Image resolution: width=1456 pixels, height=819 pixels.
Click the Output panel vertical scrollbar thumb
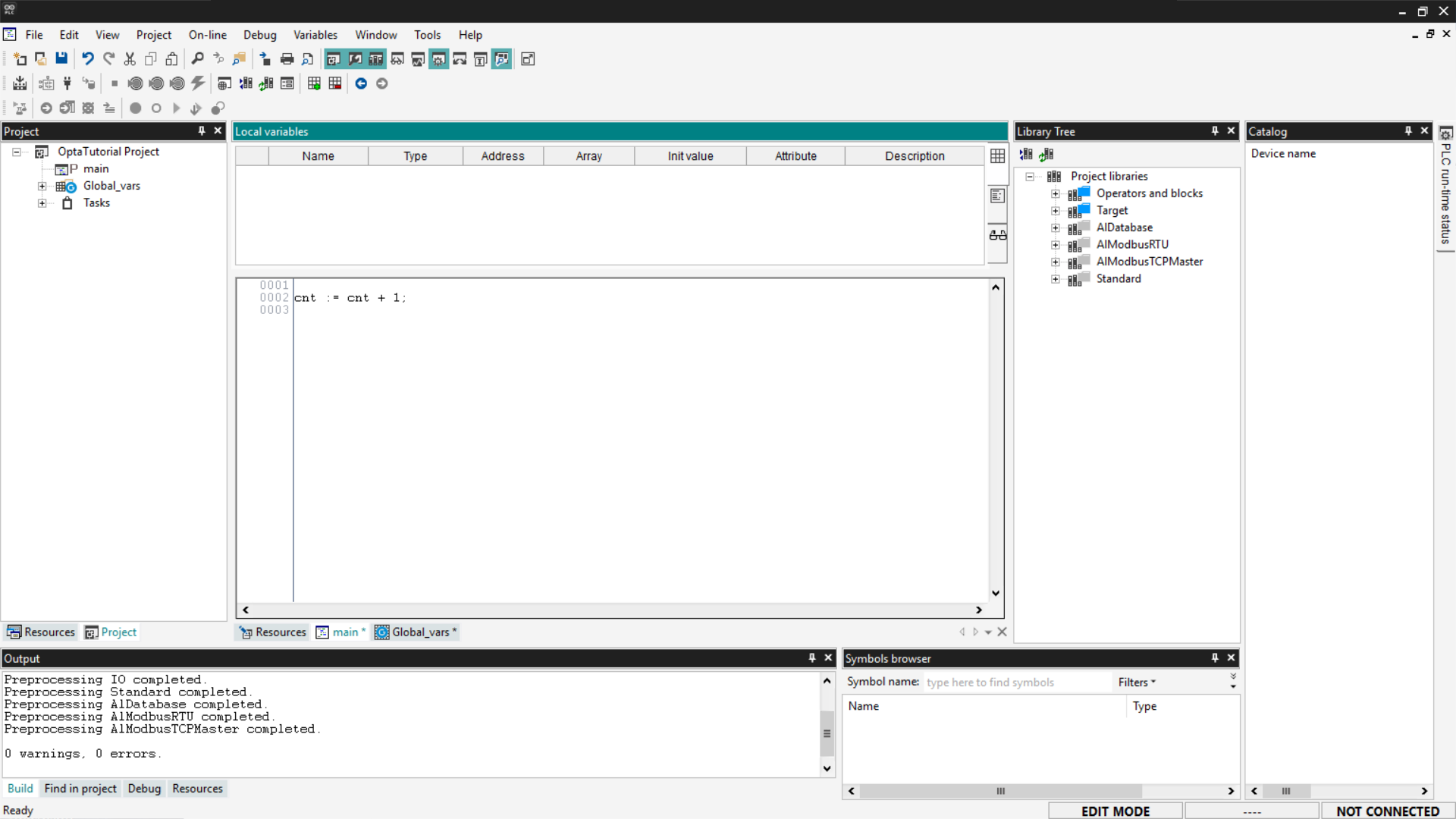click(827, 733)
